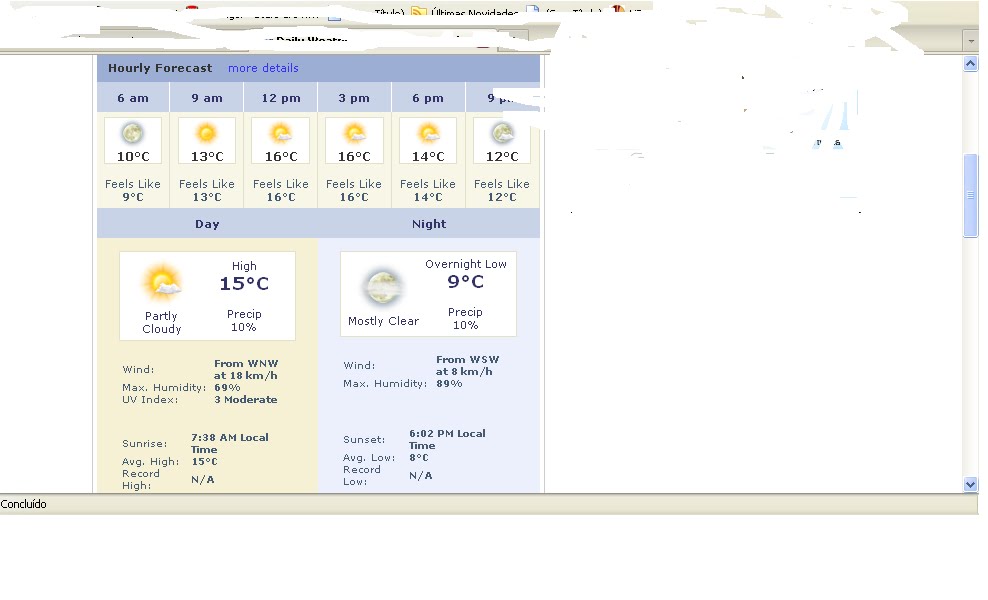Click the Hourly Forecast heading
The width and height of the screenshot is (988, 600).
click(160, 68)
